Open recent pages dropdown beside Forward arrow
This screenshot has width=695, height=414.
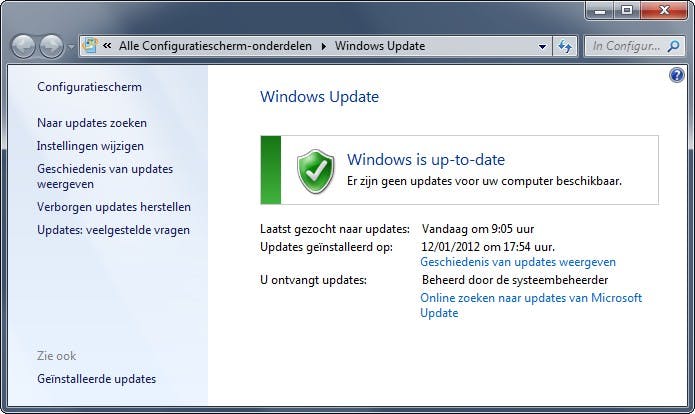(x=71, y=47)
